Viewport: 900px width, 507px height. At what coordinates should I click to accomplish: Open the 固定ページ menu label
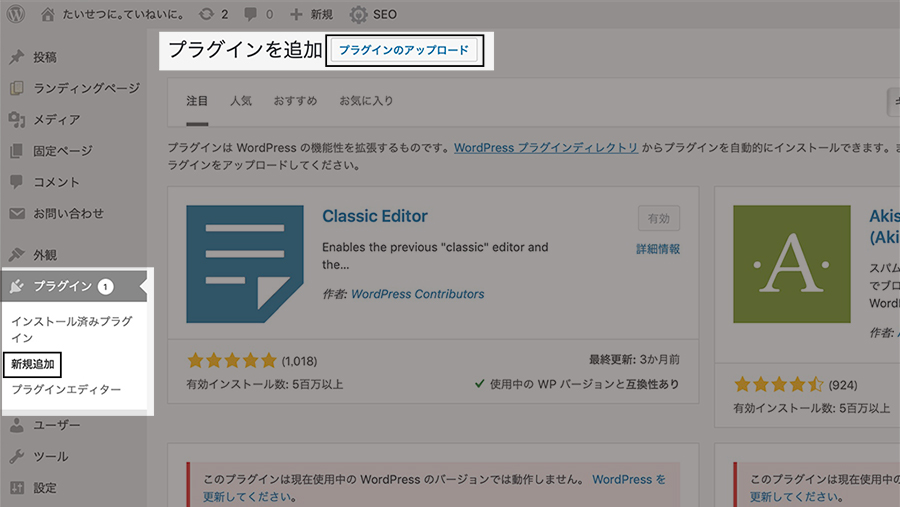tap(63, 150)
